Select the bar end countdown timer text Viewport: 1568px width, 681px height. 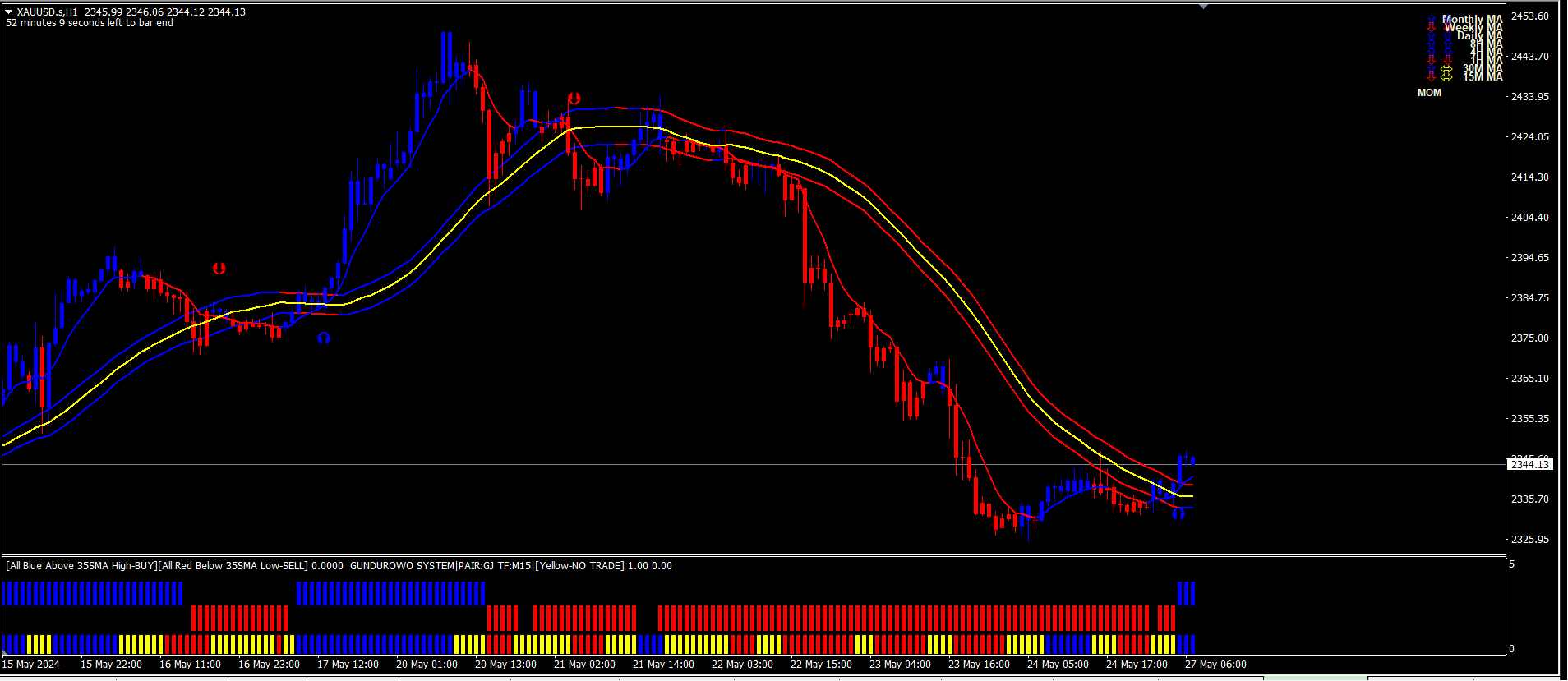point(90,23)
